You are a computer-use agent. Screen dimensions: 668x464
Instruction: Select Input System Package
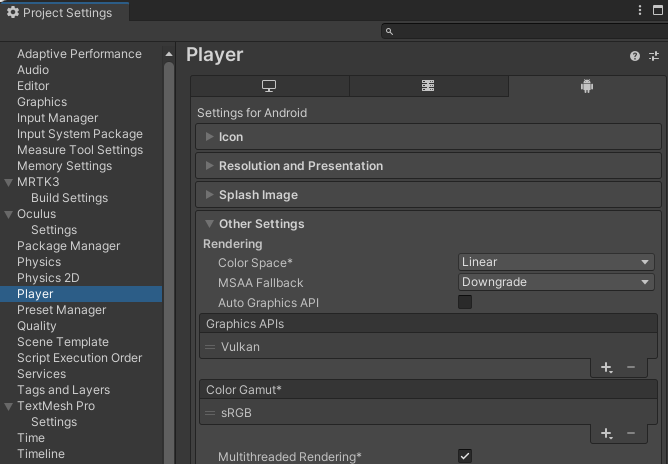pyautogui.click(x=80, y=134)
